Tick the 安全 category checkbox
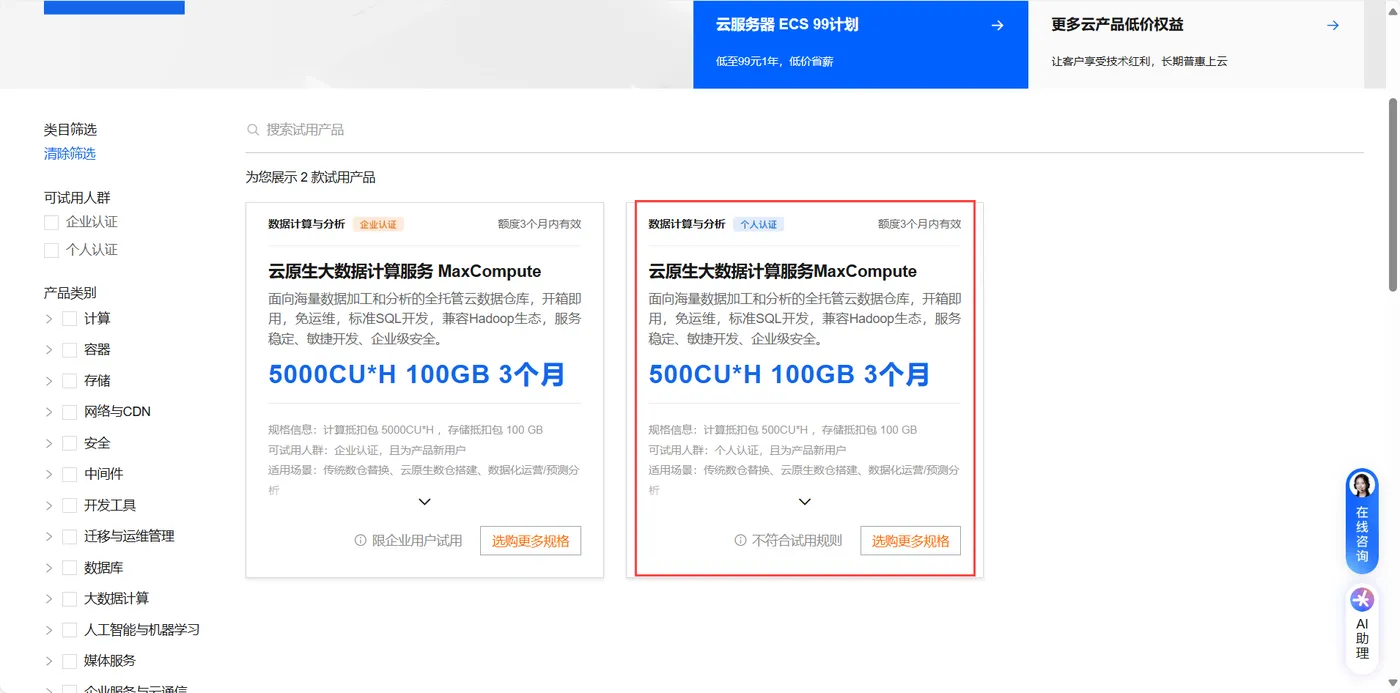This screenshot has height=693, width=1400. [69, 443]
